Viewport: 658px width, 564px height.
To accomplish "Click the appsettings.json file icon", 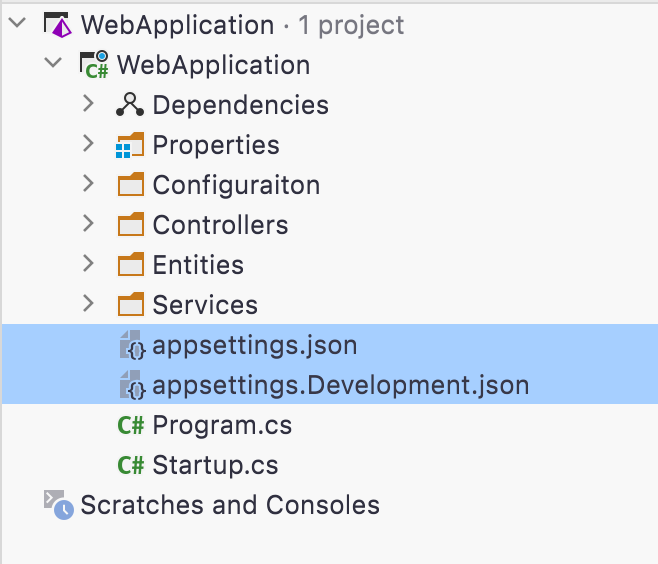I will [x=132, y=346].
